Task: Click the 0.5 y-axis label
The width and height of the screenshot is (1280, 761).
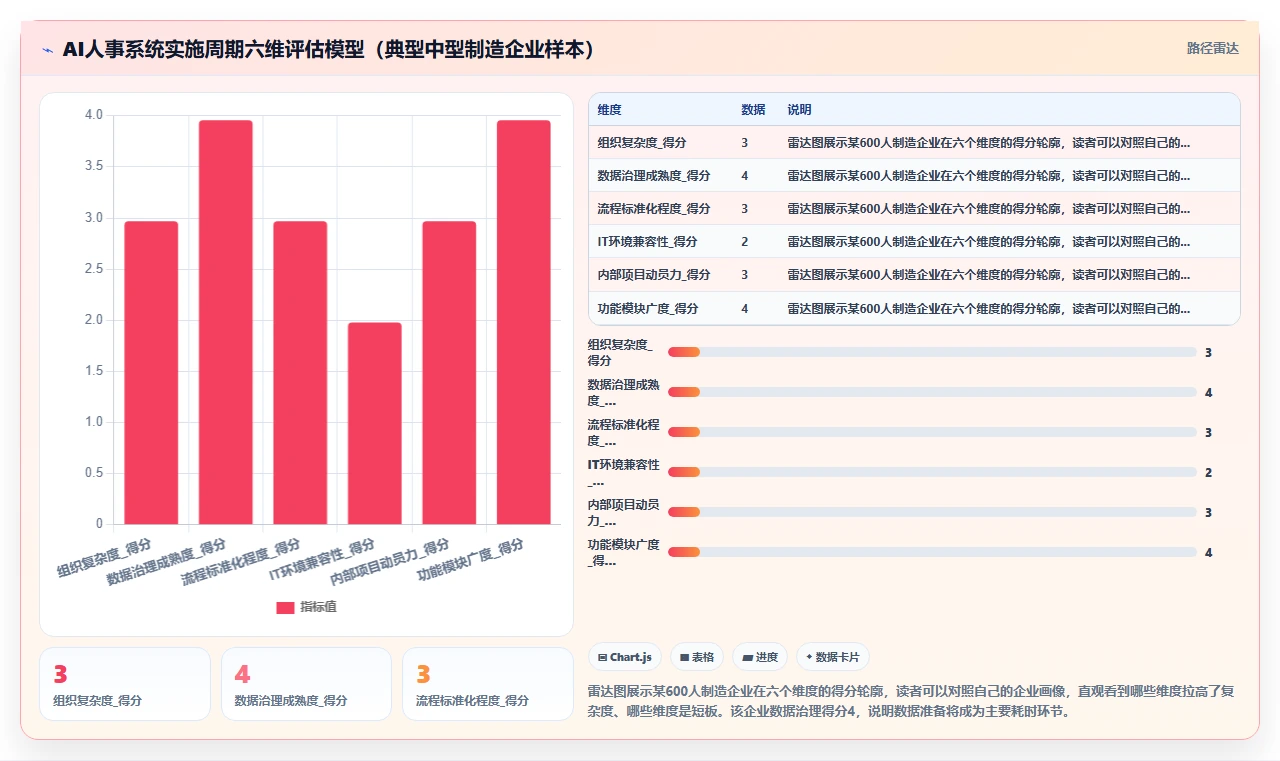Action: 93,473
